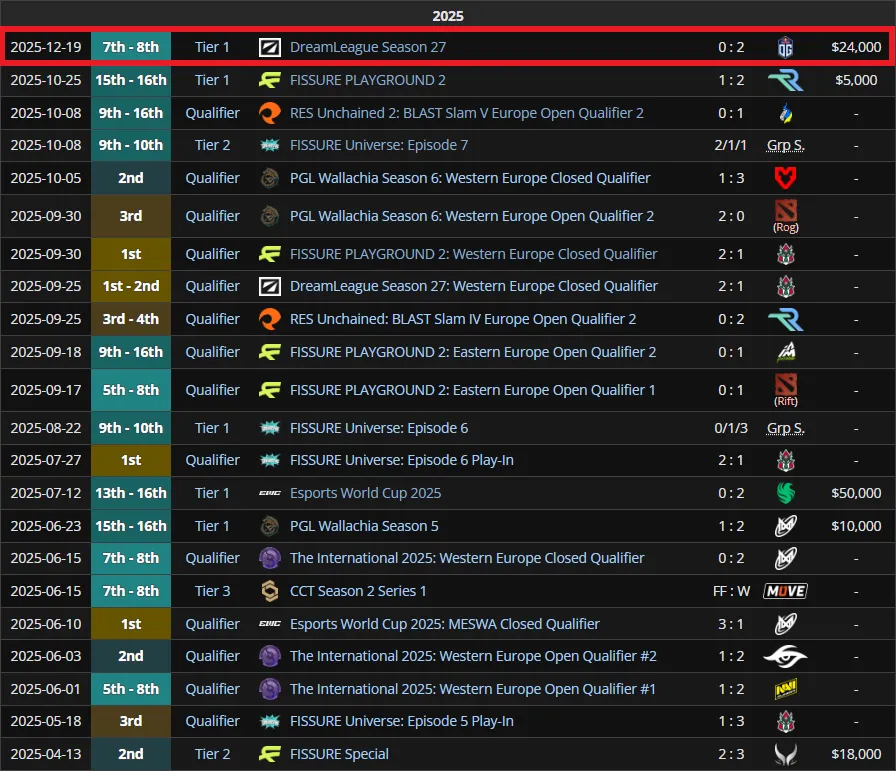
Task: Click the EWC icon beside the MESWA Closed Qualifier
Action: pos(270,624)
